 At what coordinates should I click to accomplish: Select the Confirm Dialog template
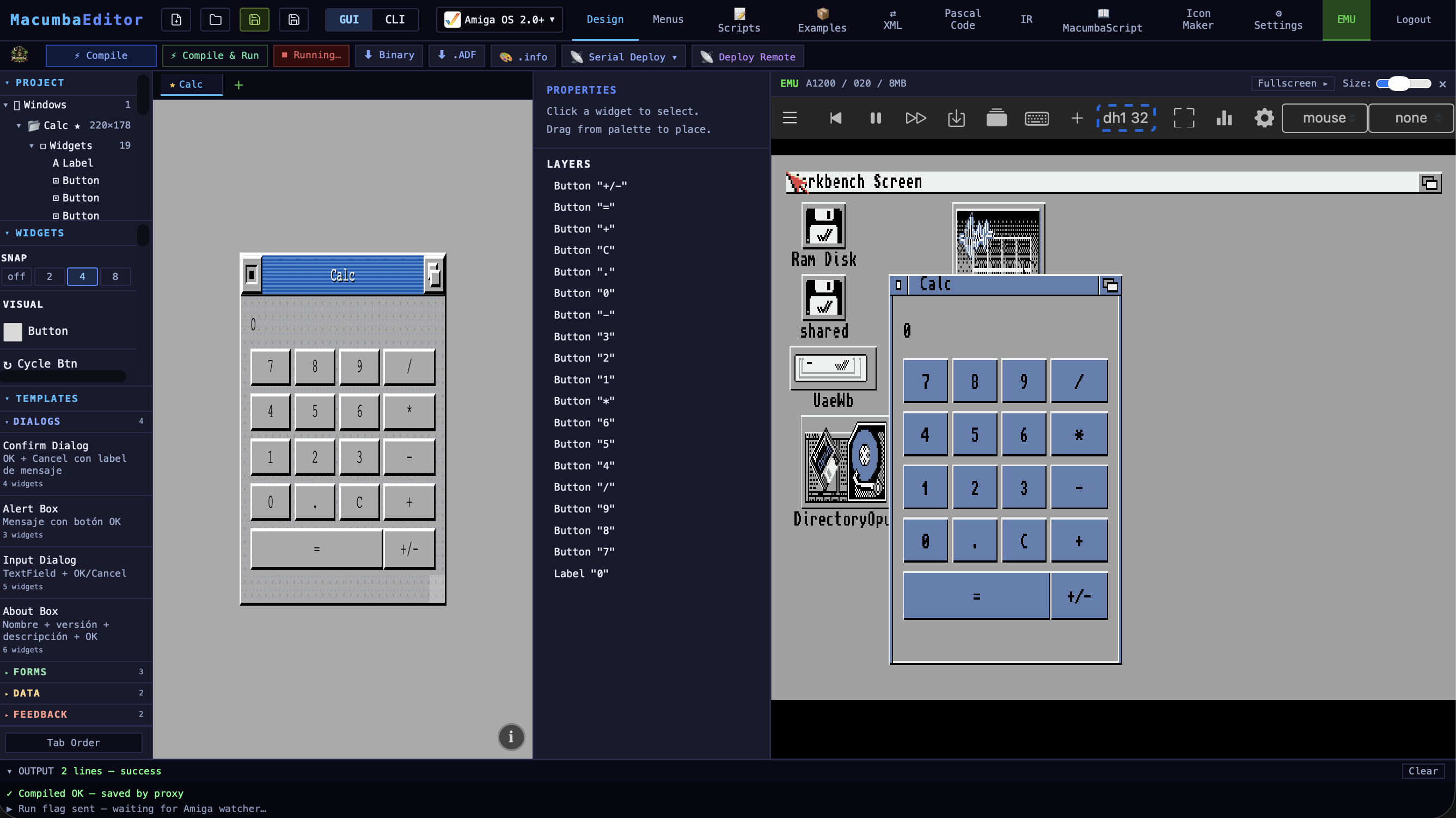point(75,463)
